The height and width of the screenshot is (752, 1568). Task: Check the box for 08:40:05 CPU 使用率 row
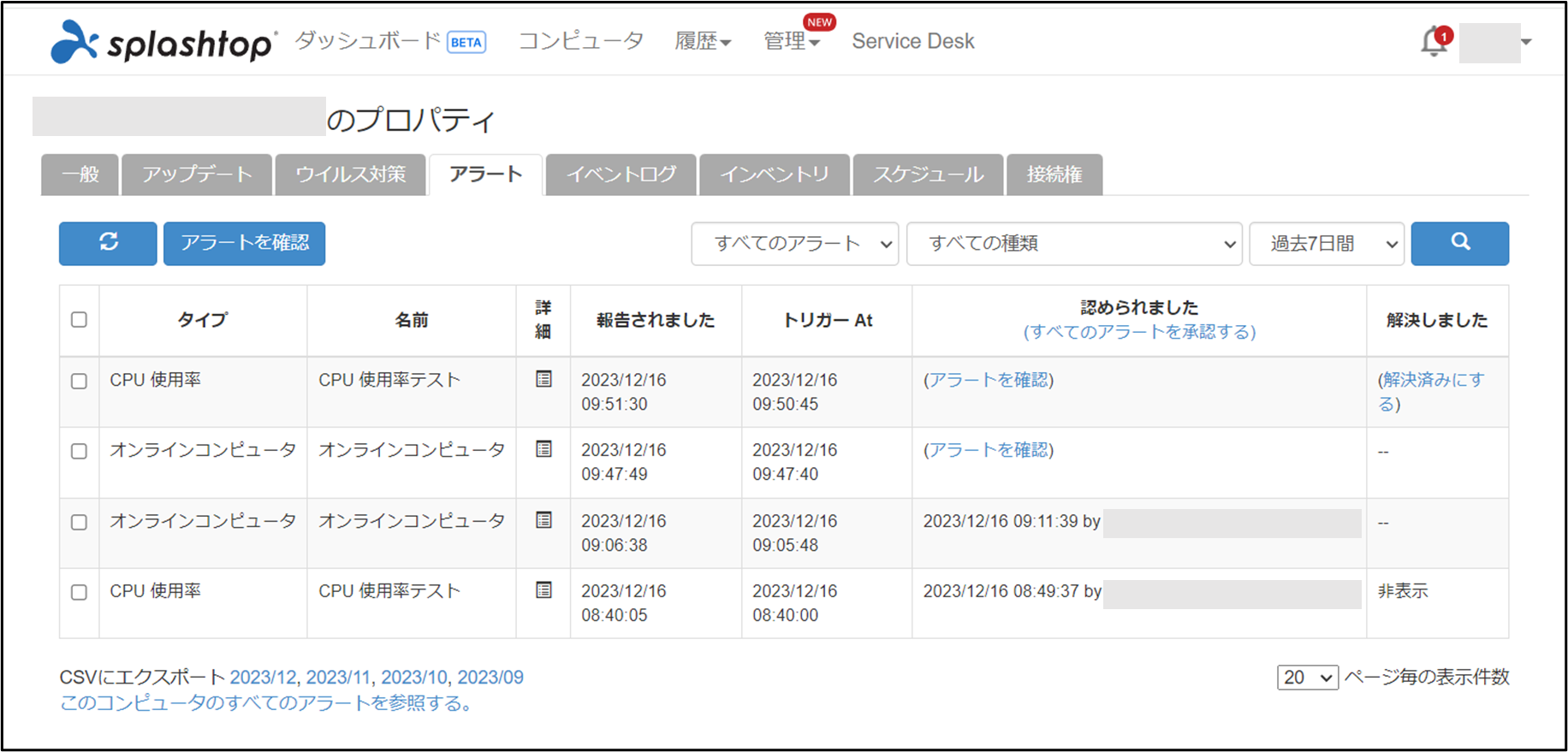coord(79,592)
